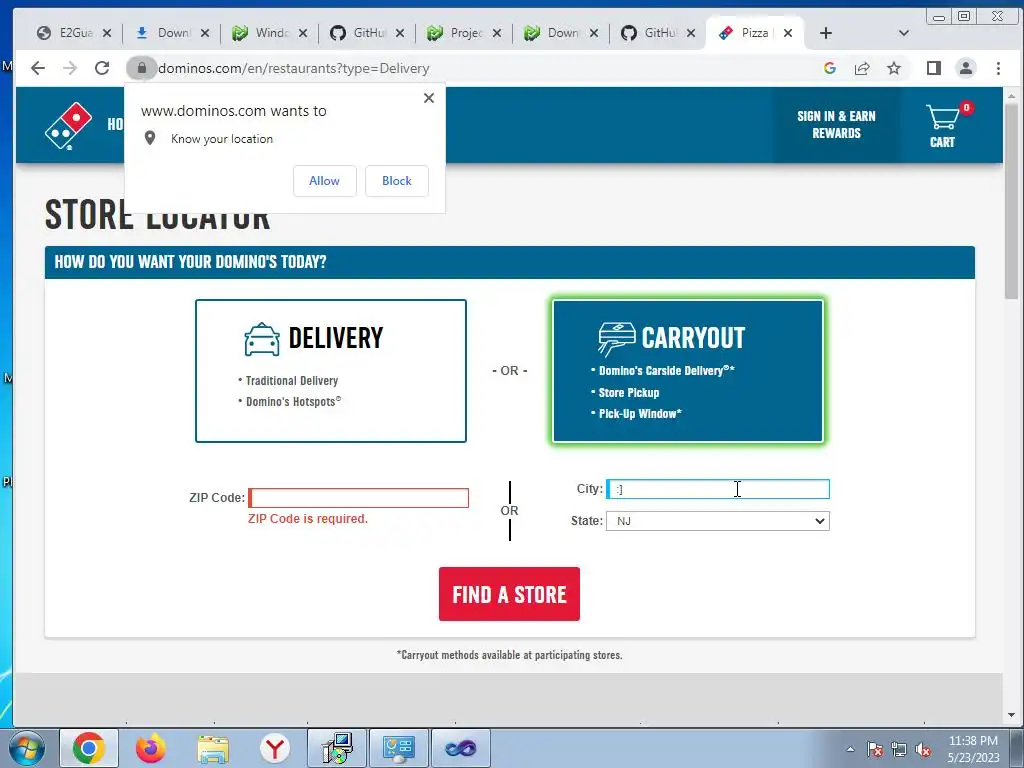
Task: Close the Pizza browser tab
Action: pos(788,33)
